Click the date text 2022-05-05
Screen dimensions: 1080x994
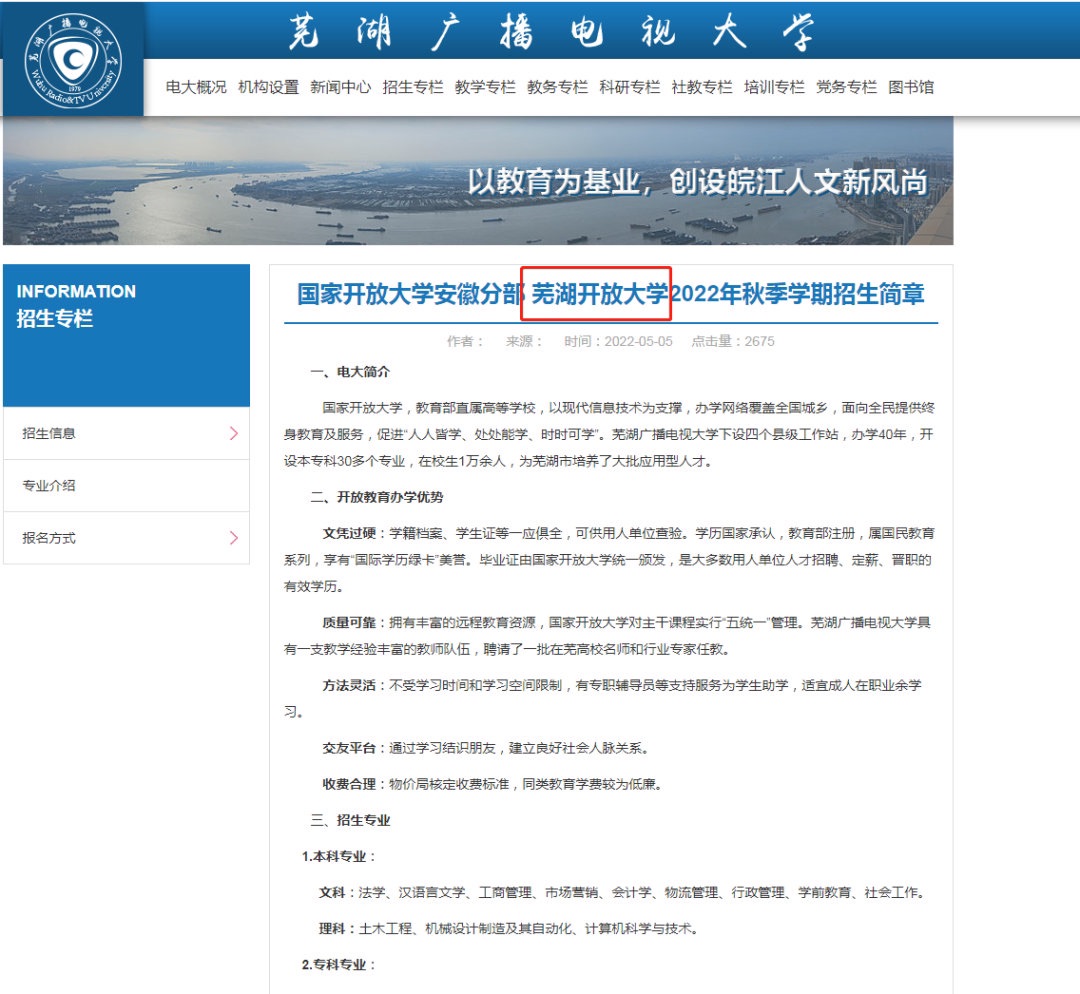[638, 341]
